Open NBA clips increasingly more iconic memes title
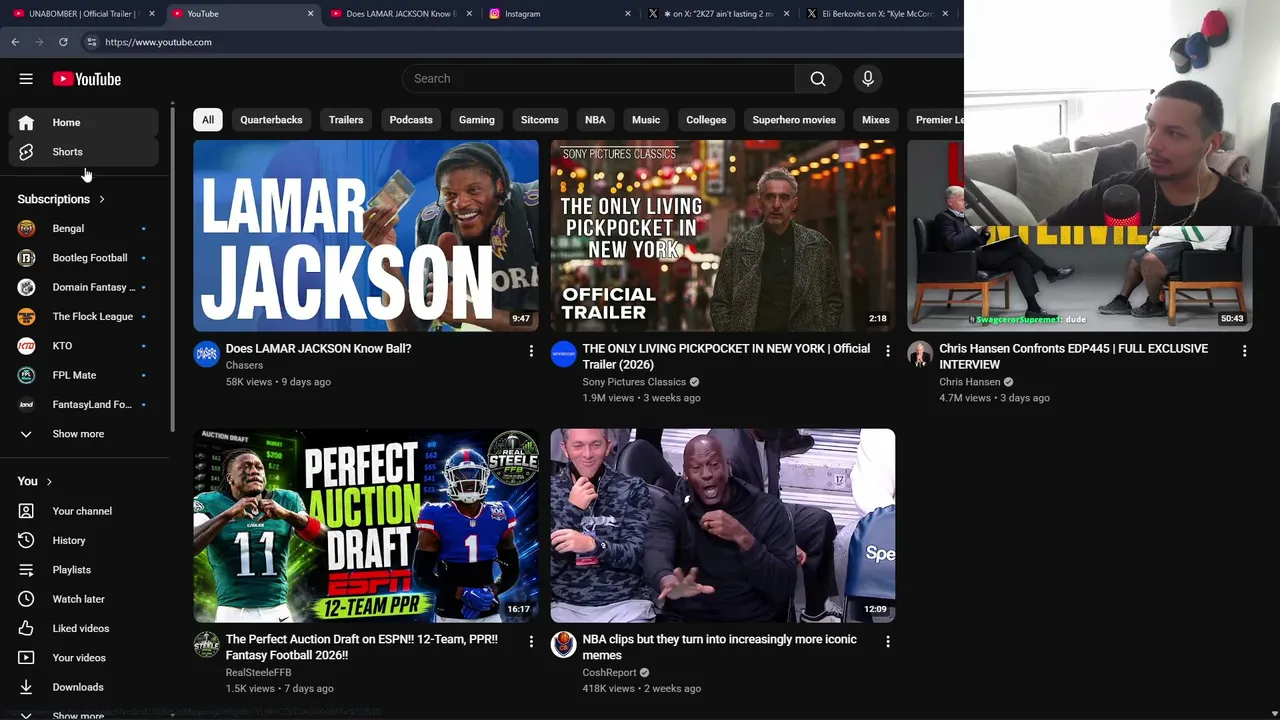The height and width of the screenshot is (720, 1280). coord(720,647)
